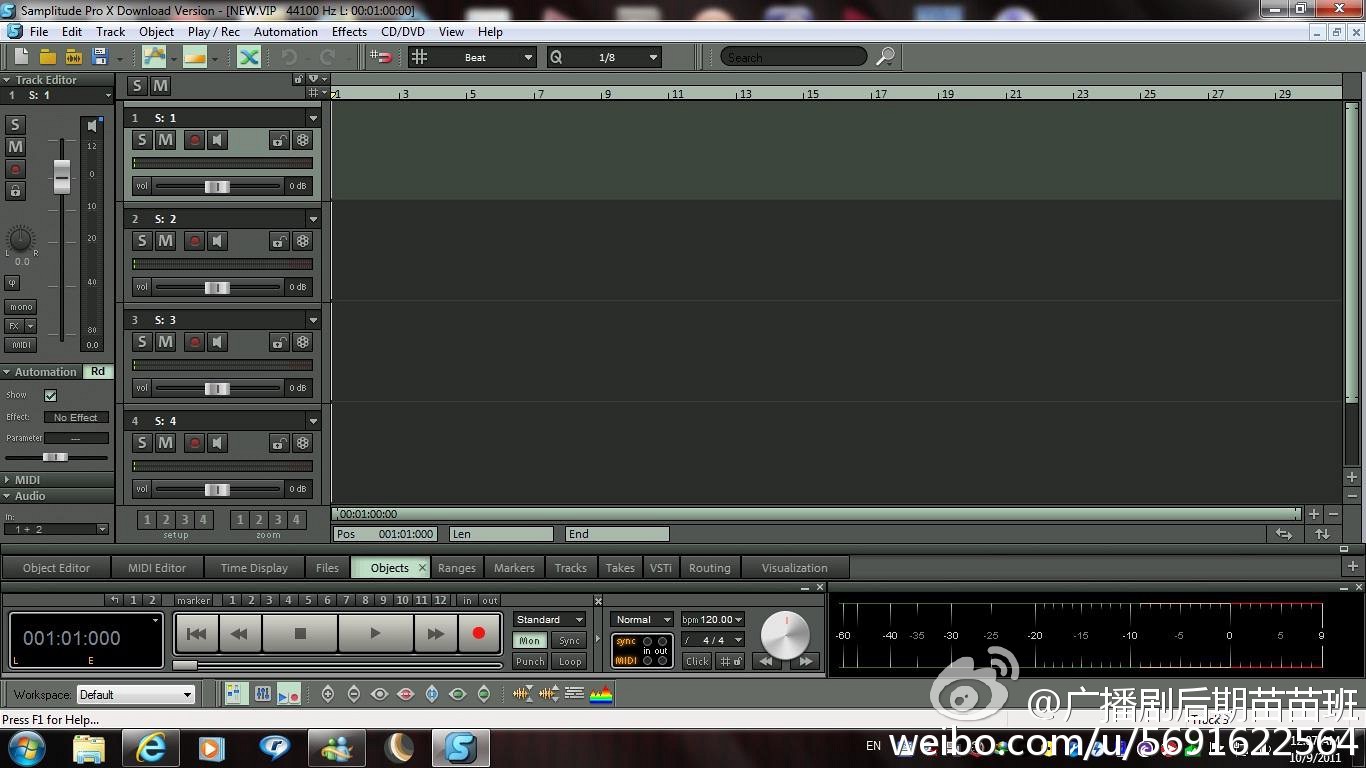Click the text lines icon in bottom toolbar
Viewport: 1366px width, 768px height.
(574, 694)
